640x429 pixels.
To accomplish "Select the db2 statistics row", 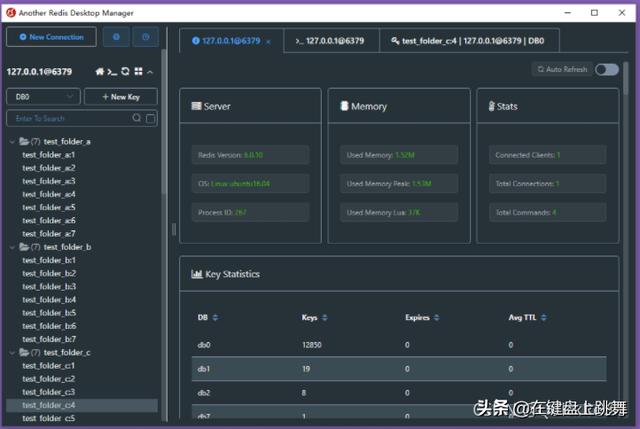I will pos(399,393).
